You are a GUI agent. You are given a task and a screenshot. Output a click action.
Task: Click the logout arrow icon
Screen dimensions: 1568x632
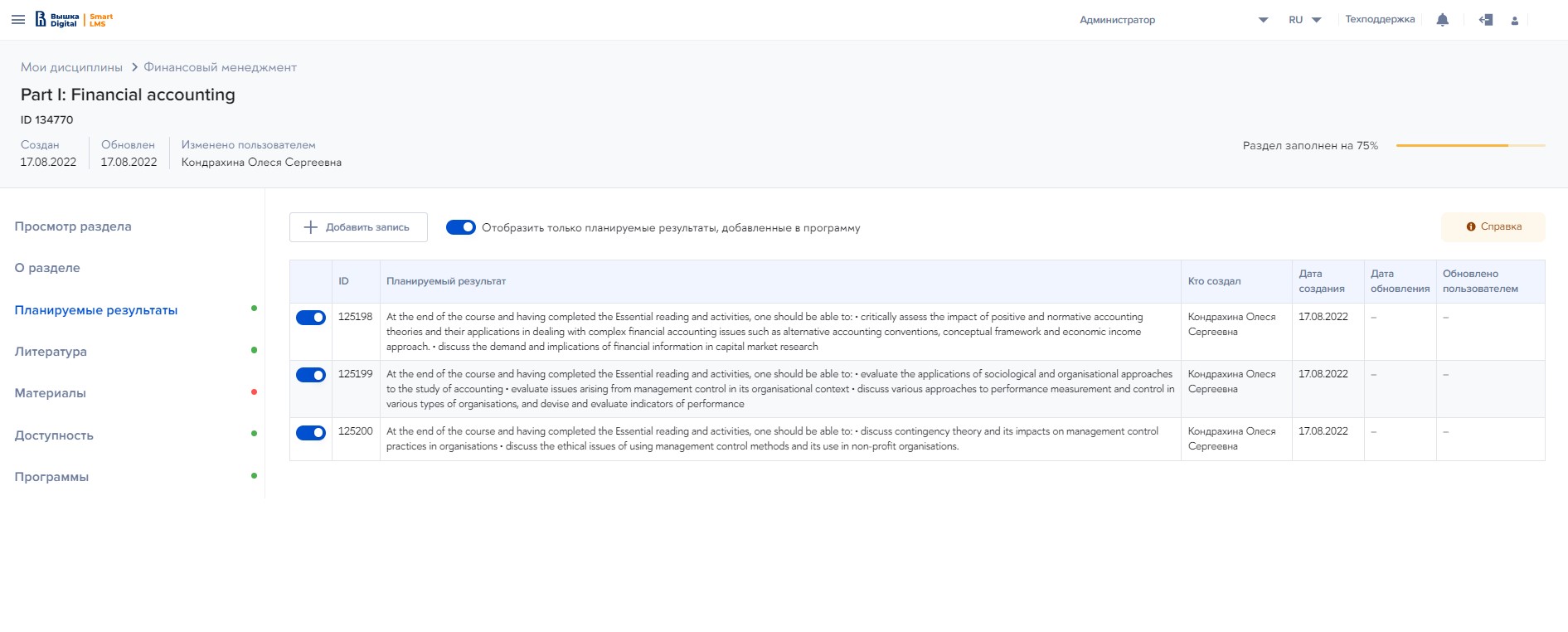[1485, 20]
